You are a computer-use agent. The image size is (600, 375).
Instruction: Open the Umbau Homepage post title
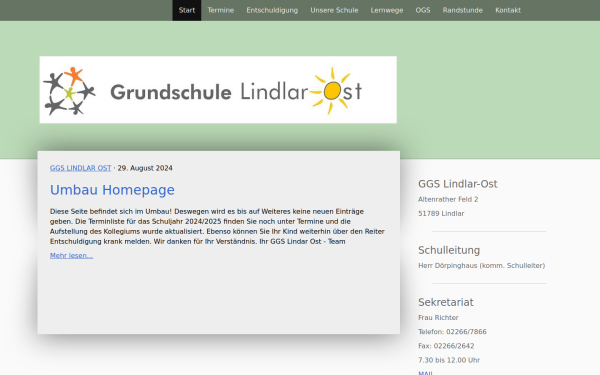tap(112, 190)
